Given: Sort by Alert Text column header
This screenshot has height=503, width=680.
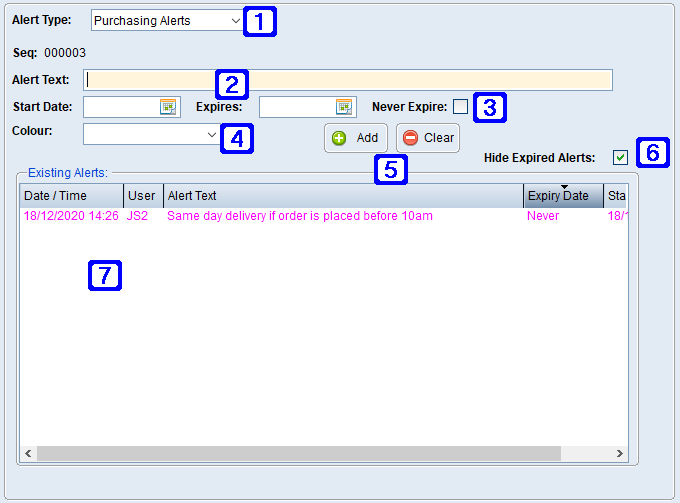Looking at the screenshot, I should tap(340, 196).
